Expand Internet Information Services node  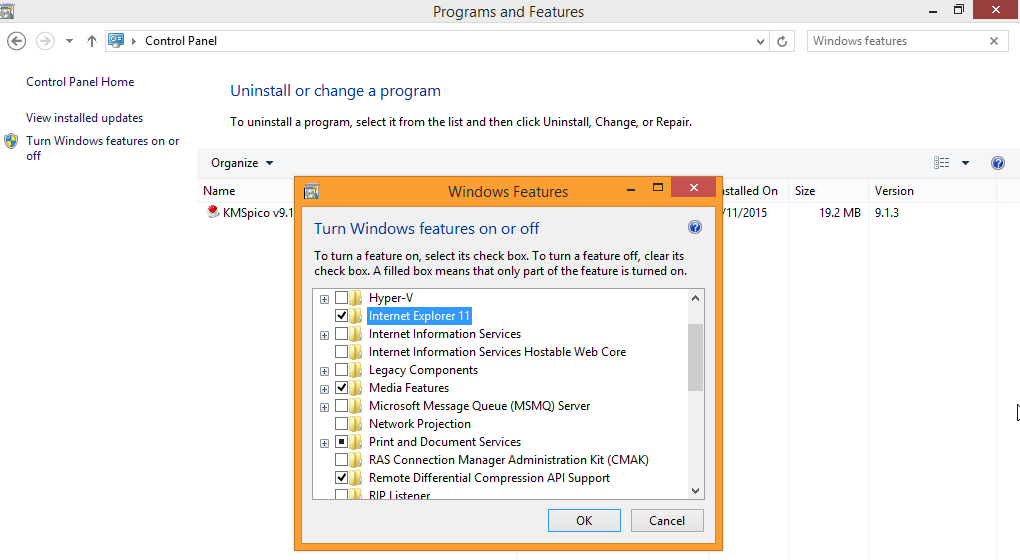pyautogui.click(x=324, y=335)
